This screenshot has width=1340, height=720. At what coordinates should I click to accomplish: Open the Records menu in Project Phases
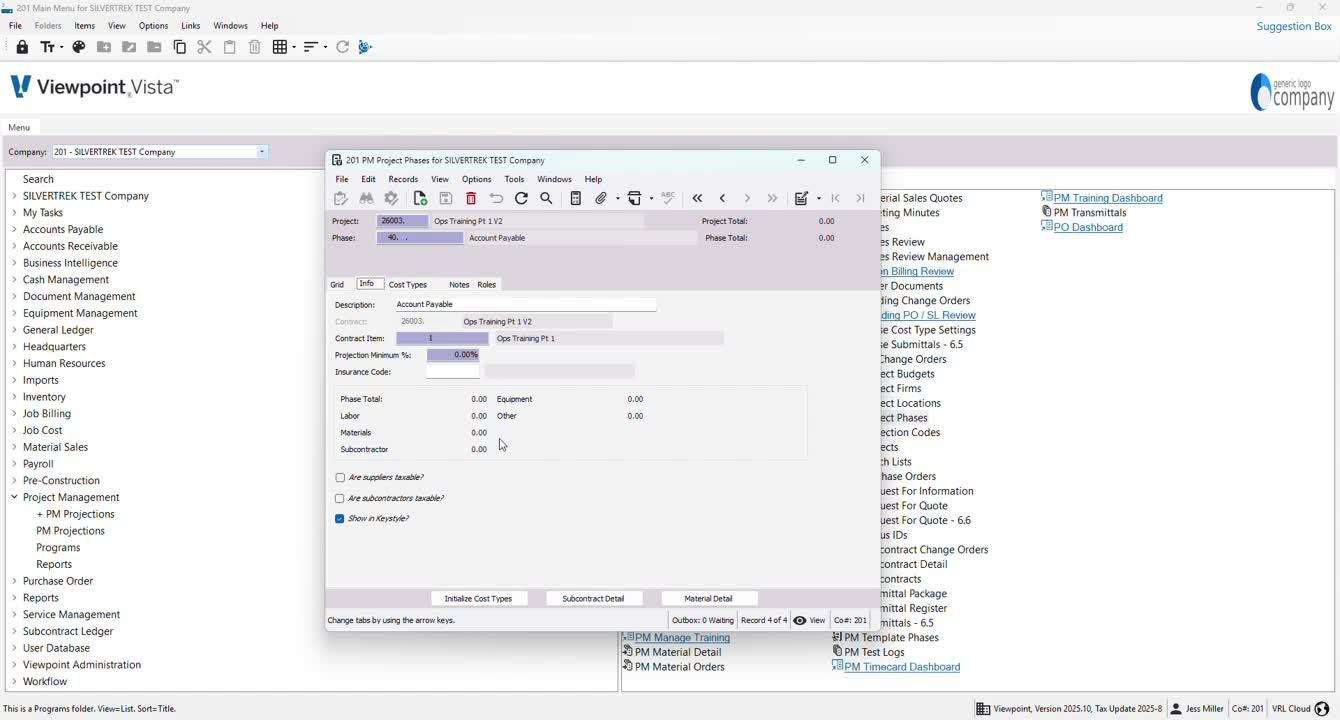click(403, 179)
